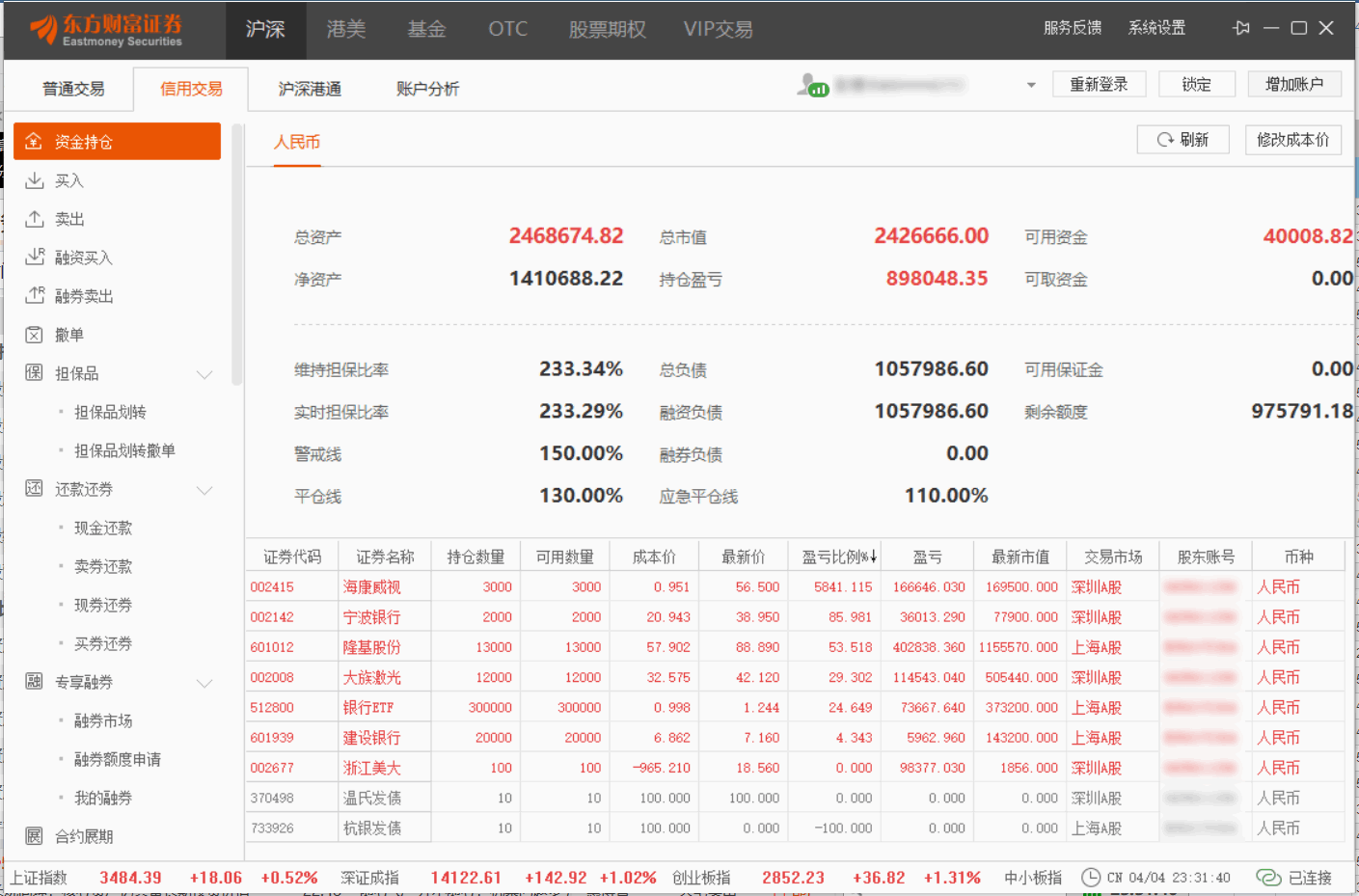This screenshot has width=1359, height=896.
Task: Select 卖券还款 in sidebar
Action: point(103,566)
